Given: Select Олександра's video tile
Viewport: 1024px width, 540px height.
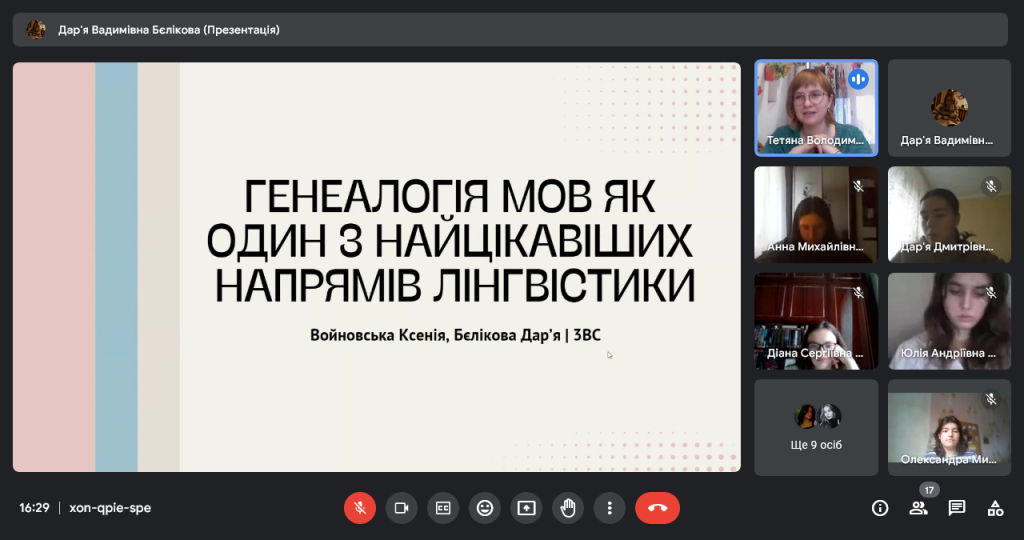Looking at the screenshot, I should pyautogui.click(x=949, y=427).
